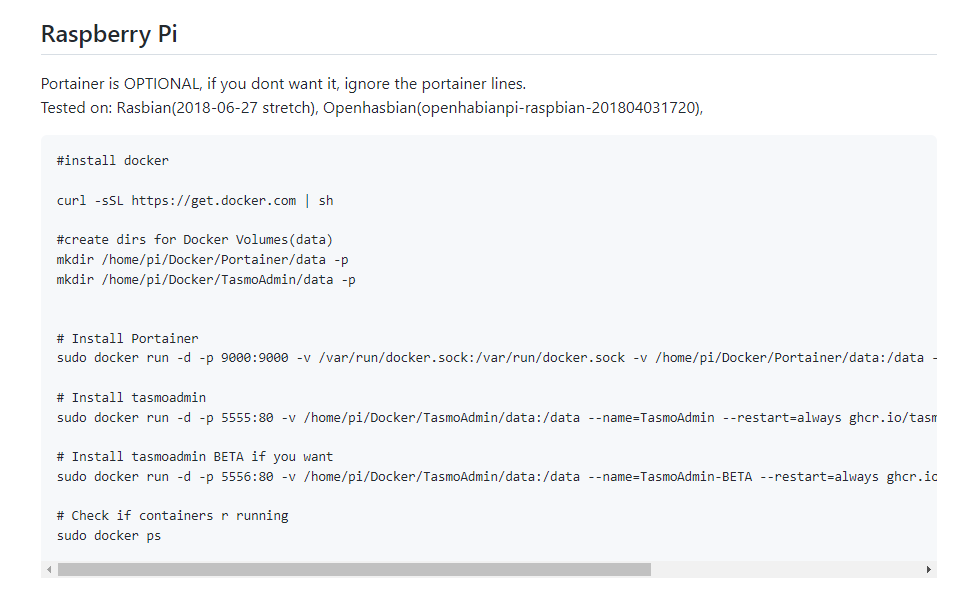The width and height of the screenshot is (967, 612).
Task: Select the sudo docker ps command
Action: tap(111, 535)
